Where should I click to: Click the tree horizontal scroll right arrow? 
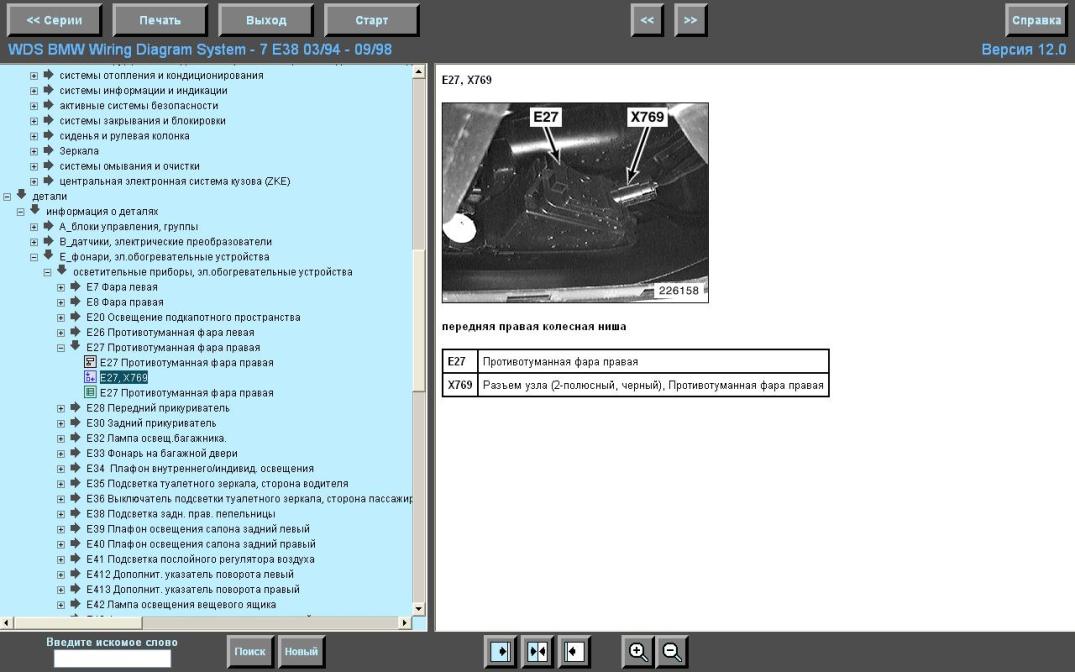point(405,623)
